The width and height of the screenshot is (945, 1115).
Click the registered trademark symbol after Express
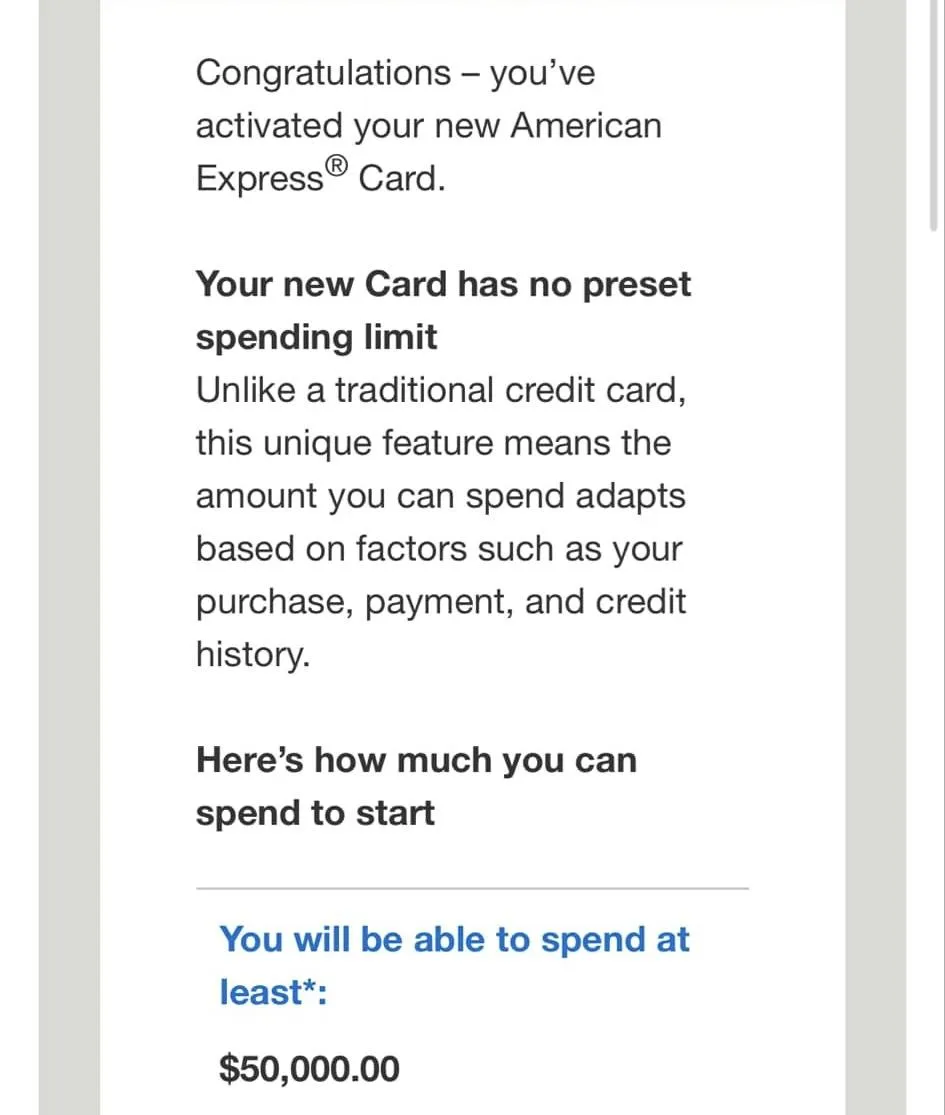point(337,166)
